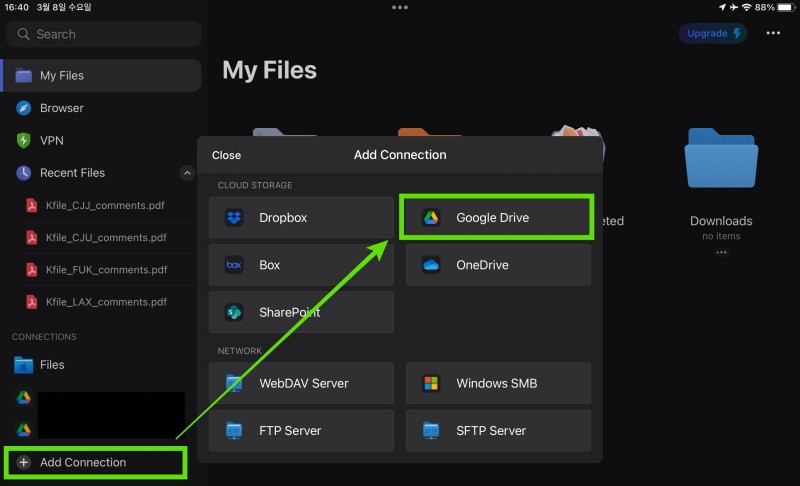Tap the Upgrade button

click(713, 33)
